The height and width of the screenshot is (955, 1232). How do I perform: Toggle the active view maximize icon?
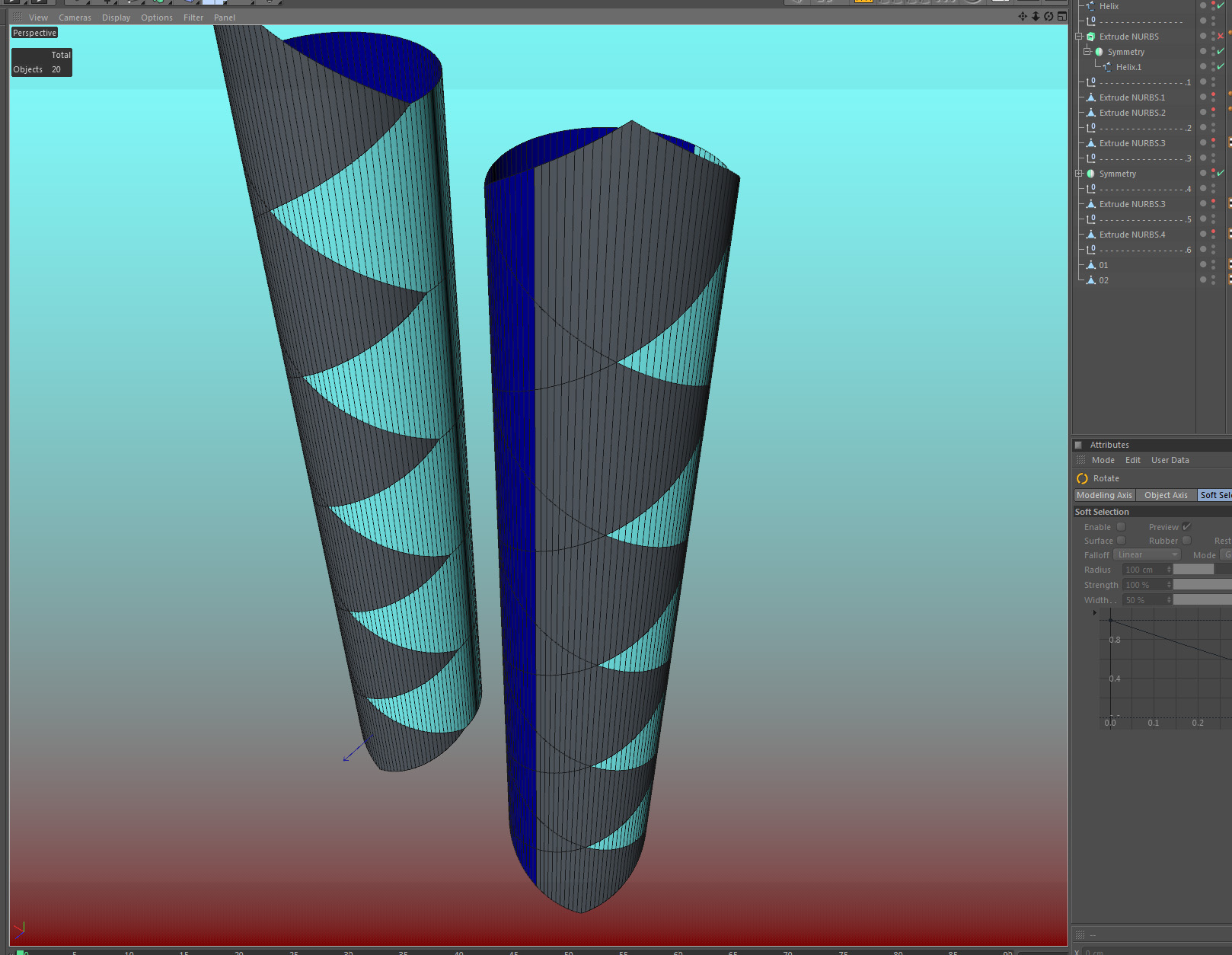coord(1061,17)
